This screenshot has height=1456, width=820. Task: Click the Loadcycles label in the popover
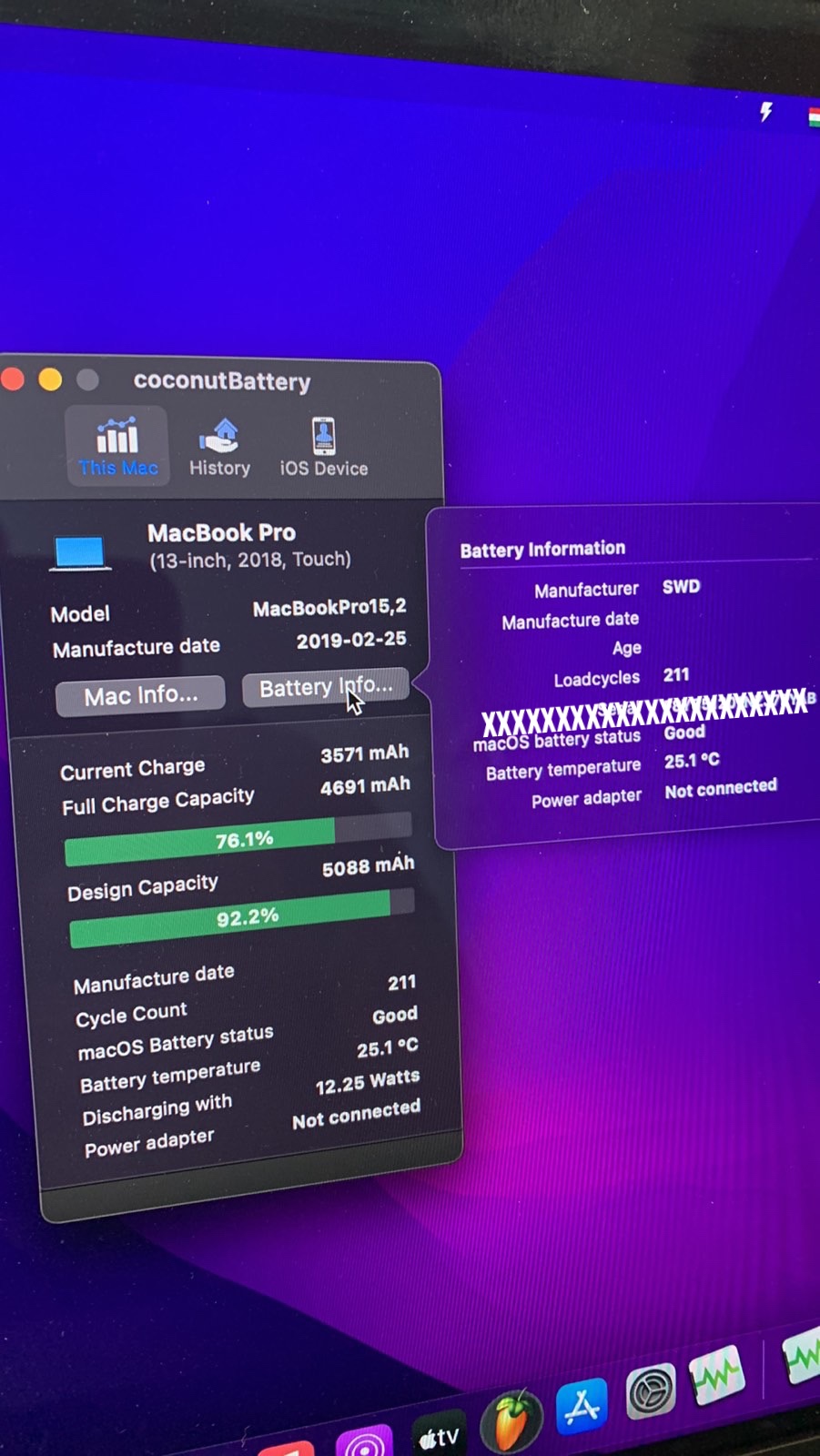pos(596,679)
